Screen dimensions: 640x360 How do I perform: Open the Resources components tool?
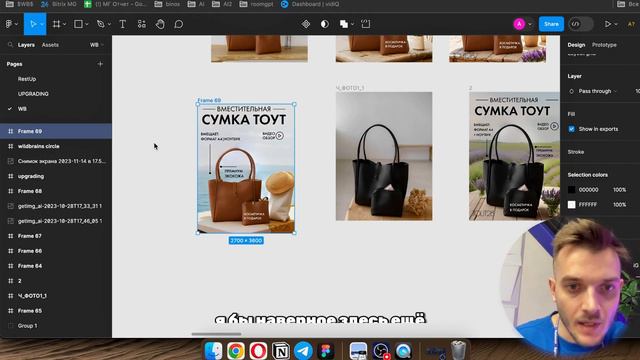pos(142,24)
